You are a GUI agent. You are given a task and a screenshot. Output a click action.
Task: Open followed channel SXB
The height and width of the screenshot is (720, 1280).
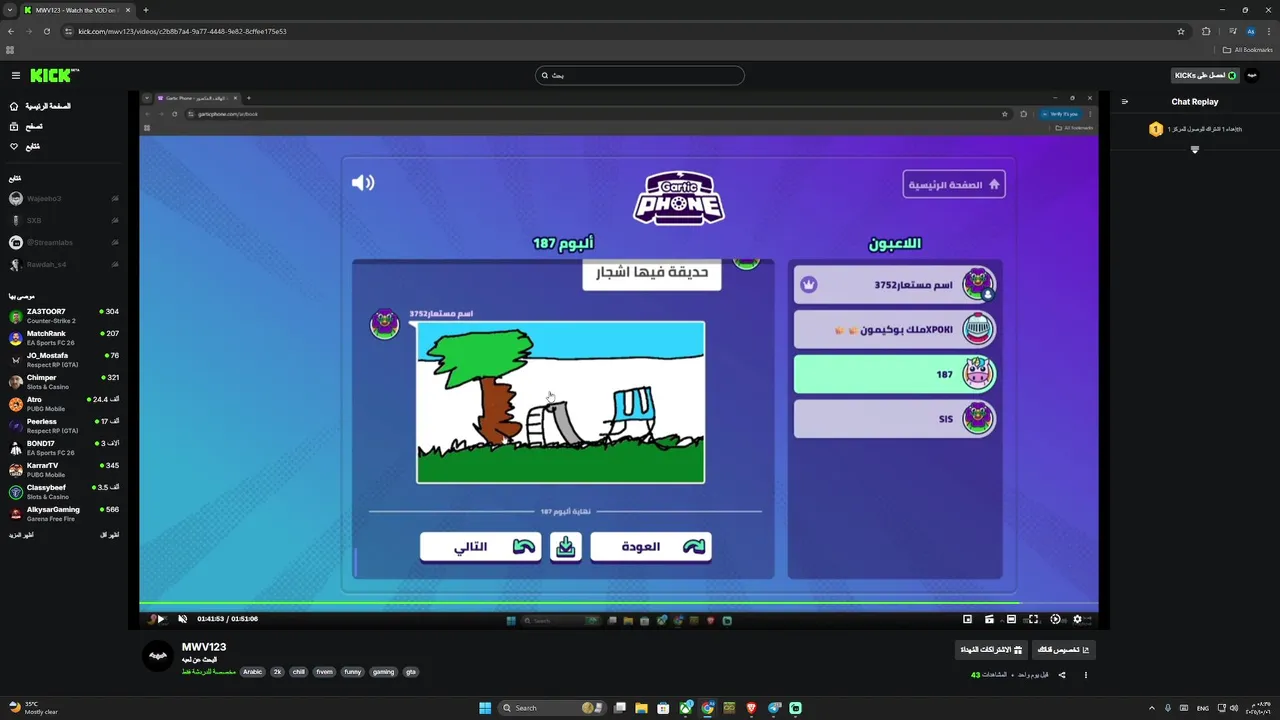pos(64,220)
